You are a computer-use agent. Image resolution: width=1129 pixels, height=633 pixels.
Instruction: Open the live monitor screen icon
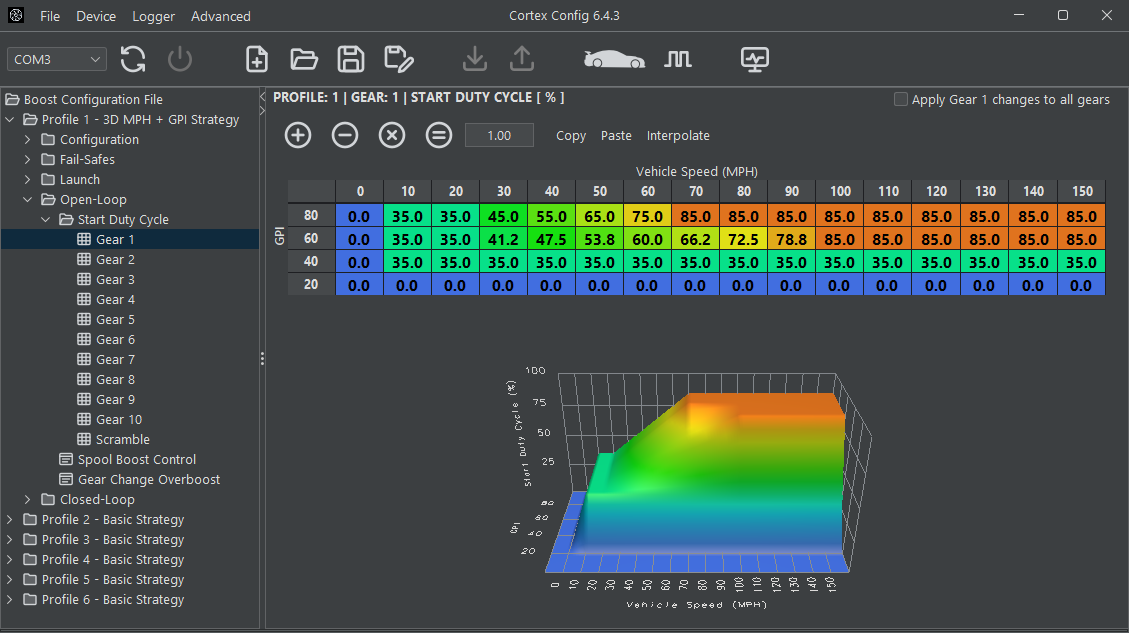click(x=755, y=59)
